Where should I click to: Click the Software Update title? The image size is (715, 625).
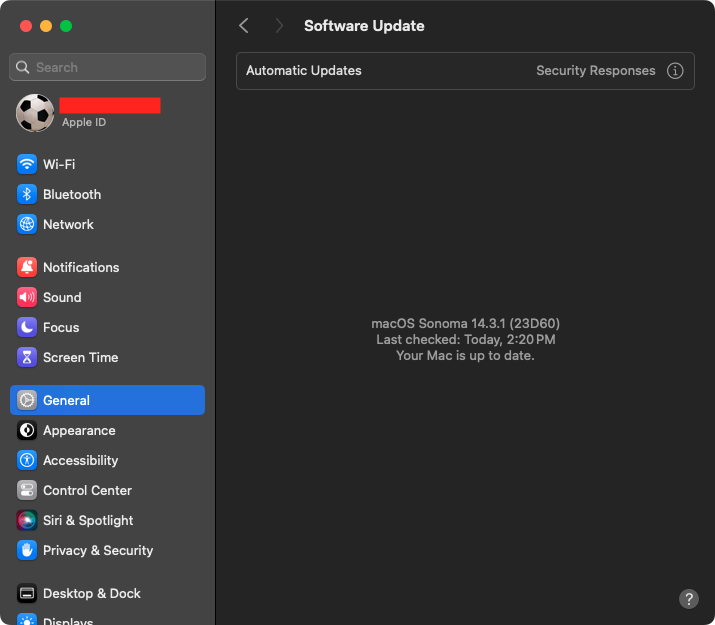click(364, 26)
